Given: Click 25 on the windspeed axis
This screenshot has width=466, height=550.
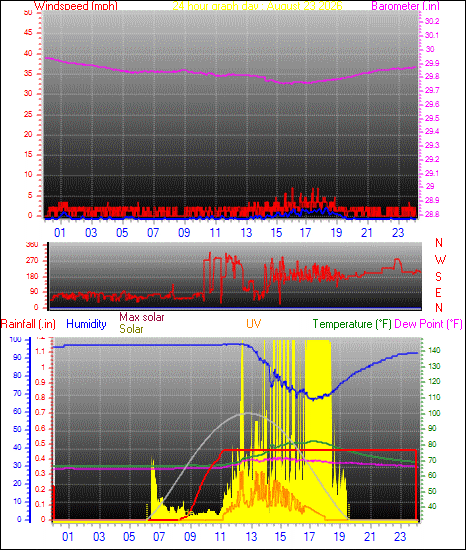Looking at the screenshot, I should (28, 114).
